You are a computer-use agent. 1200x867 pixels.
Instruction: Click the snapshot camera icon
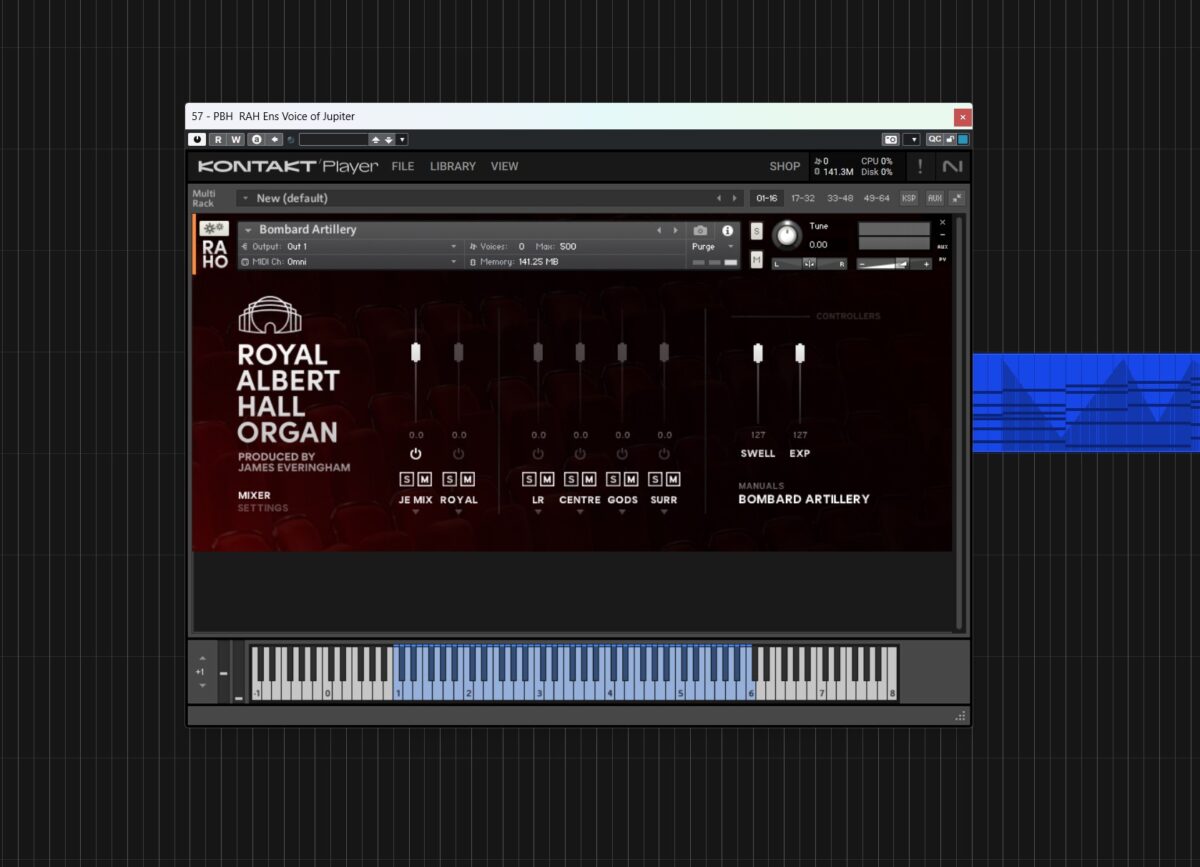[x=701, y=230]
